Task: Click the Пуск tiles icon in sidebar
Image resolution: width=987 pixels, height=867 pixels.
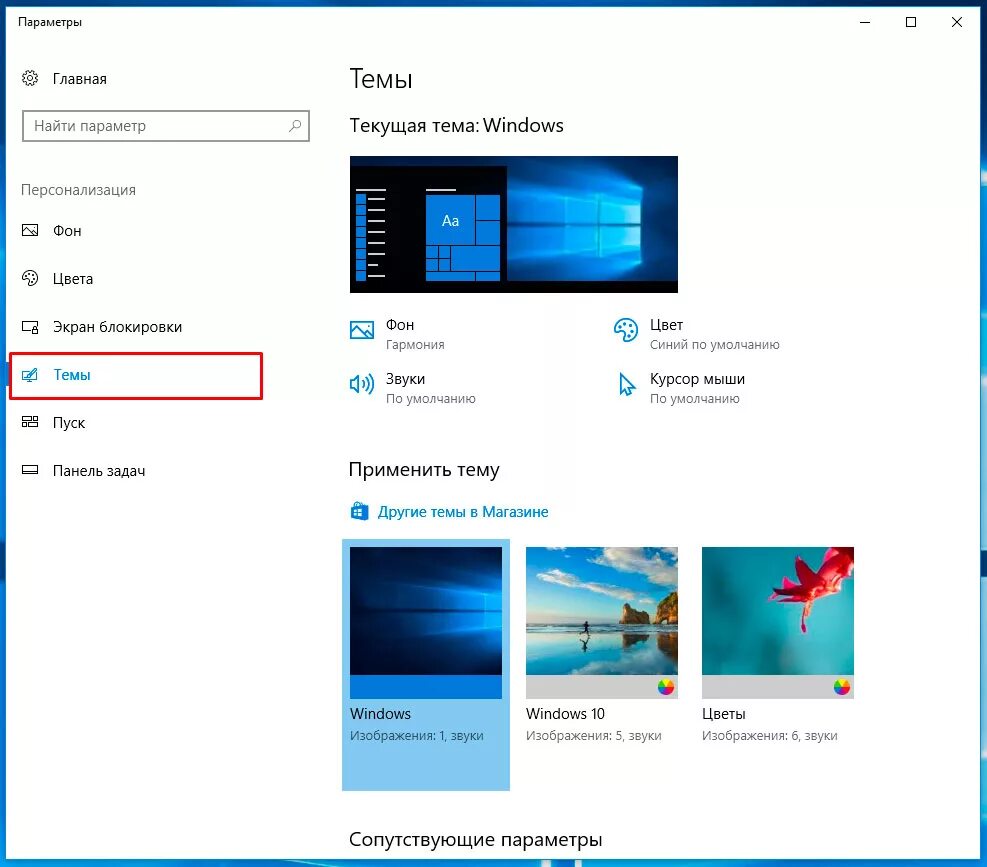Action: tap(30, 422)
